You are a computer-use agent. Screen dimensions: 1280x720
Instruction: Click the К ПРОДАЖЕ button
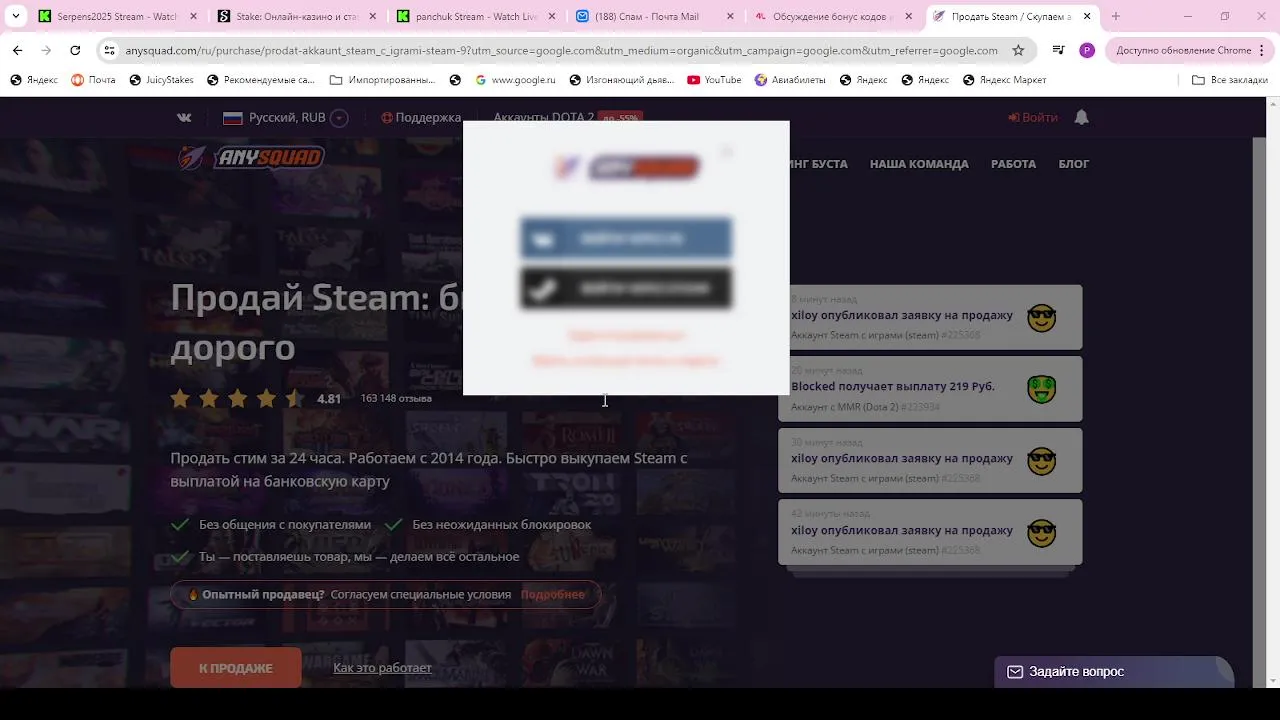tap(236, 668)
